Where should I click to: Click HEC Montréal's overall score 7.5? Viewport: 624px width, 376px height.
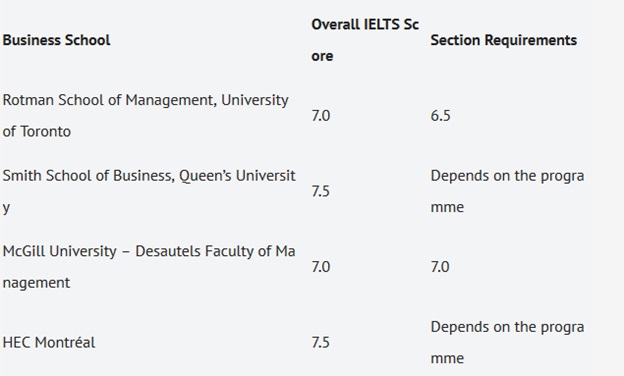(321, 343)
